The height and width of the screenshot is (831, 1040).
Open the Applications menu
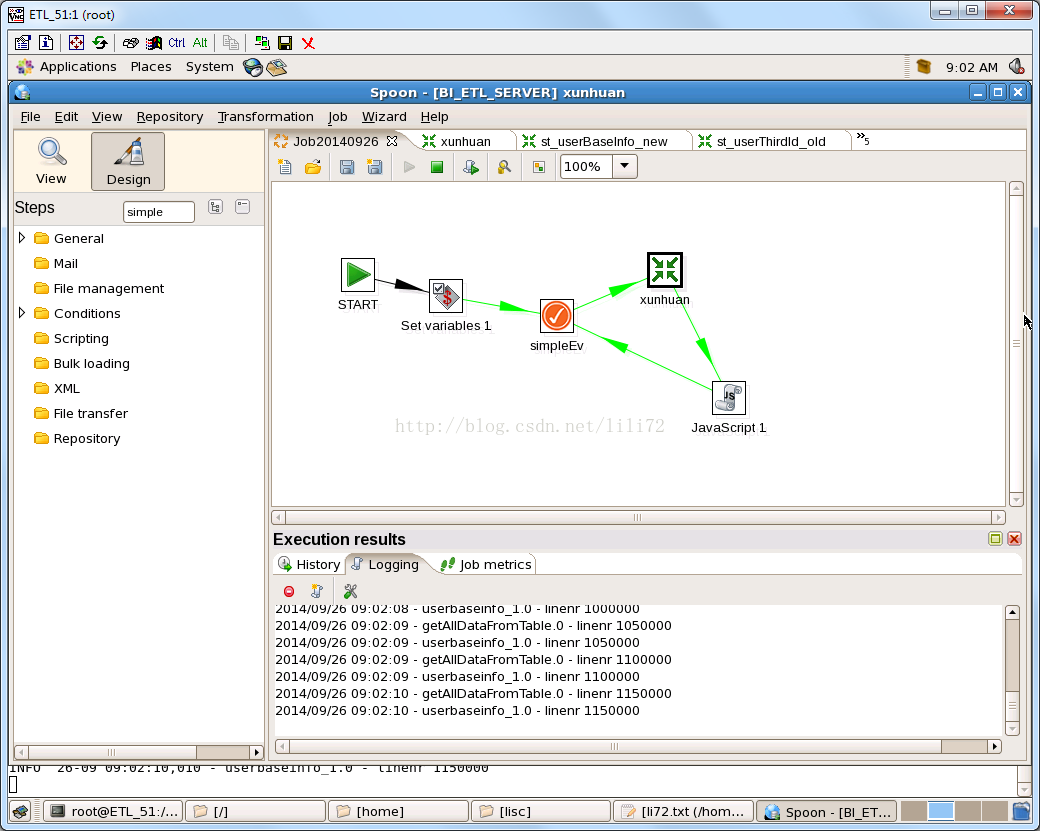(78, 67)
